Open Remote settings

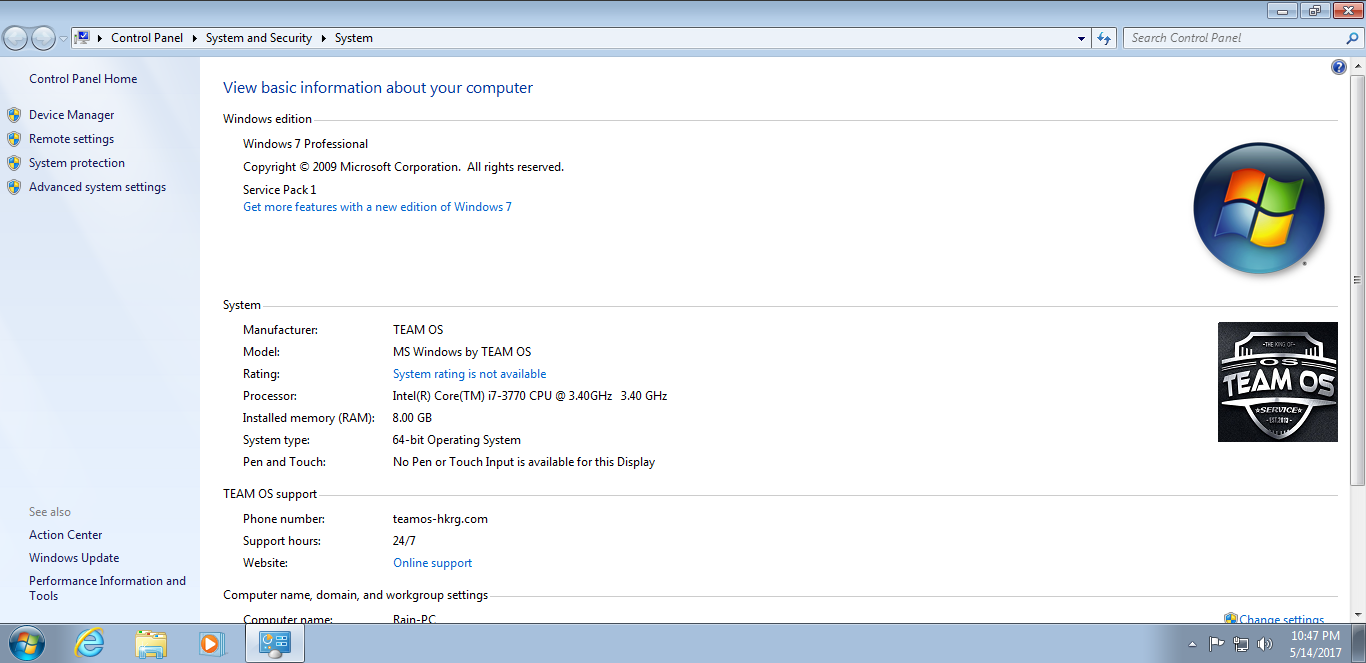(71, 139)
